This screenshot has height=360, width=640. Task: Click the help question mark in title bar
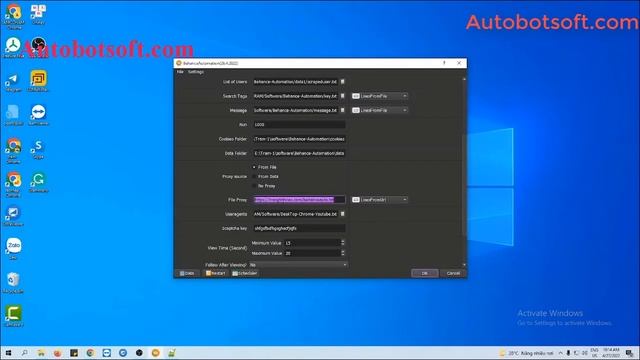coord(444,63)
